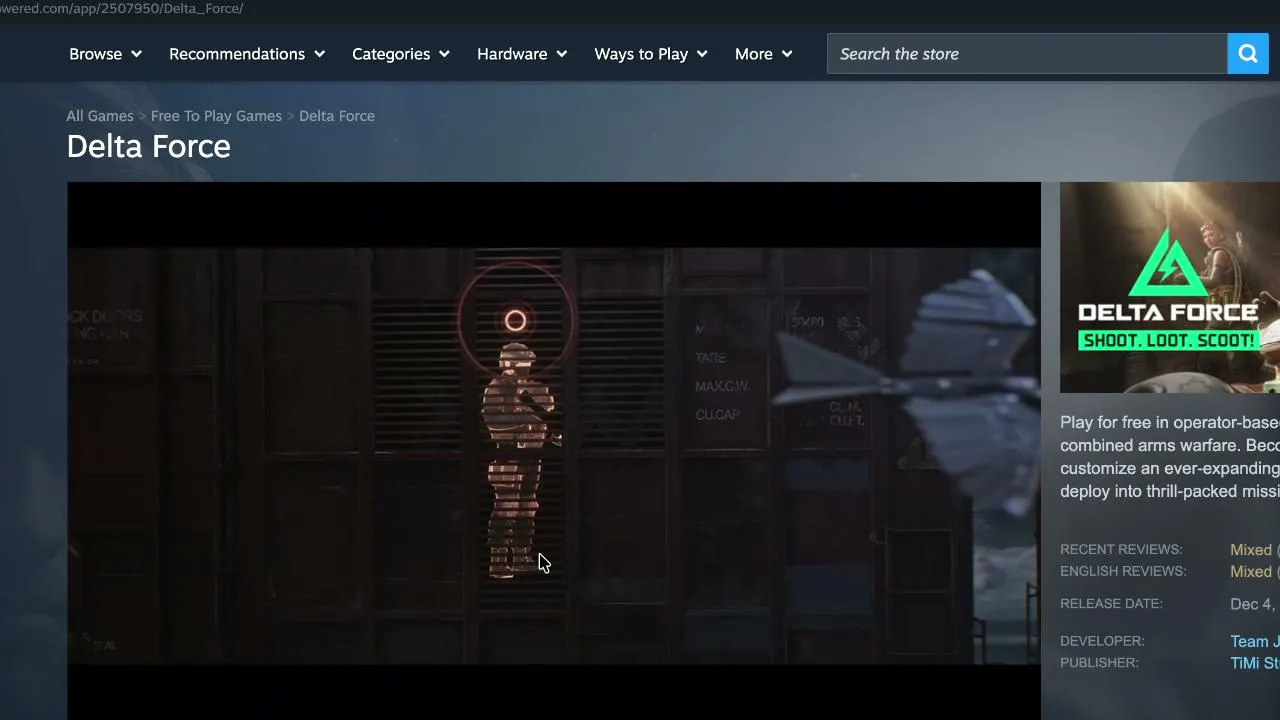Screen dimensions: 1280x720
Task: Open the Ways to Play menu
Action: point(651,54)
